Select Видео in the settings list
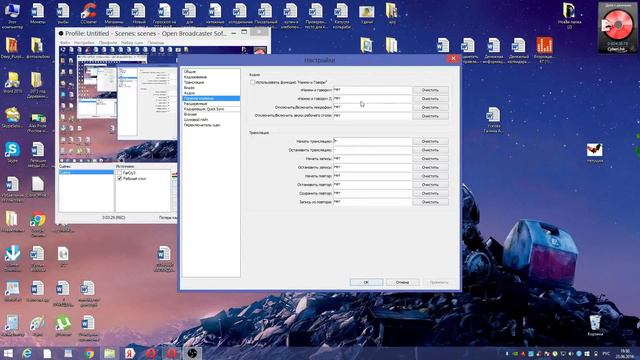This screenshot has width=640, height=360. click(x=211, y=87)
